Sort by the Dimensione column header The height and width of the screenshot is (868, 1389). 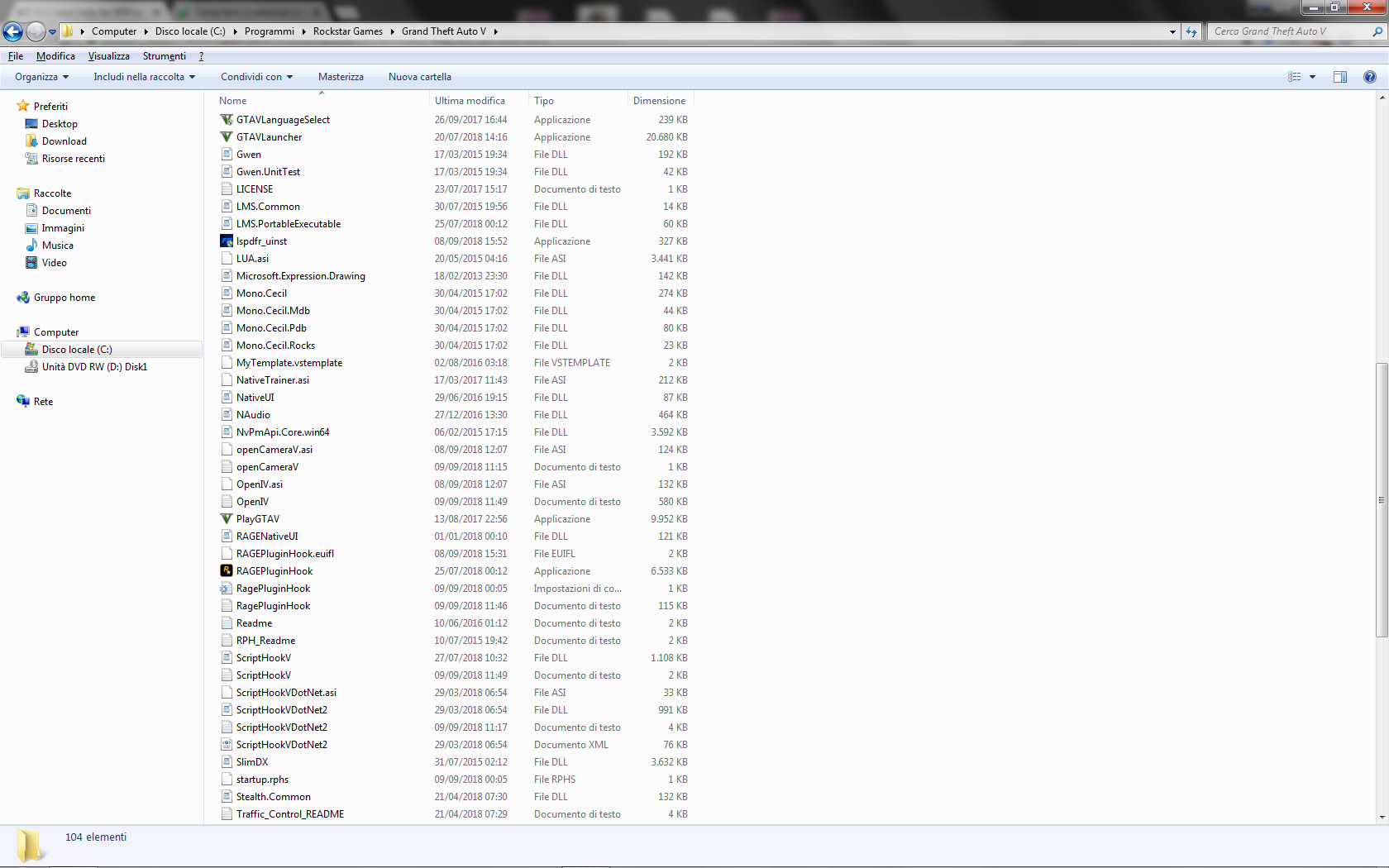(x=660, y=101)
